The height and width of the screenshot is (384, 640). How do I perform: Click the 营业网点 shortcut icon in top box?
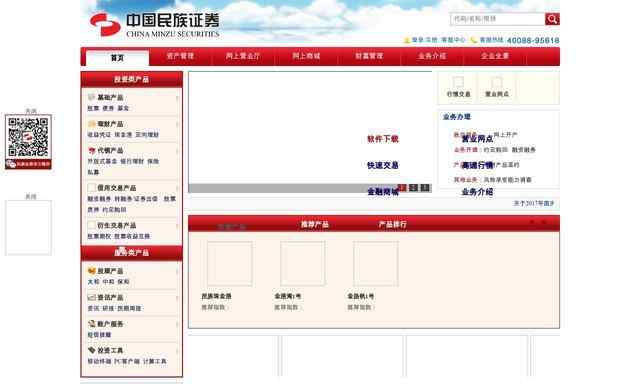coord(497,82)
